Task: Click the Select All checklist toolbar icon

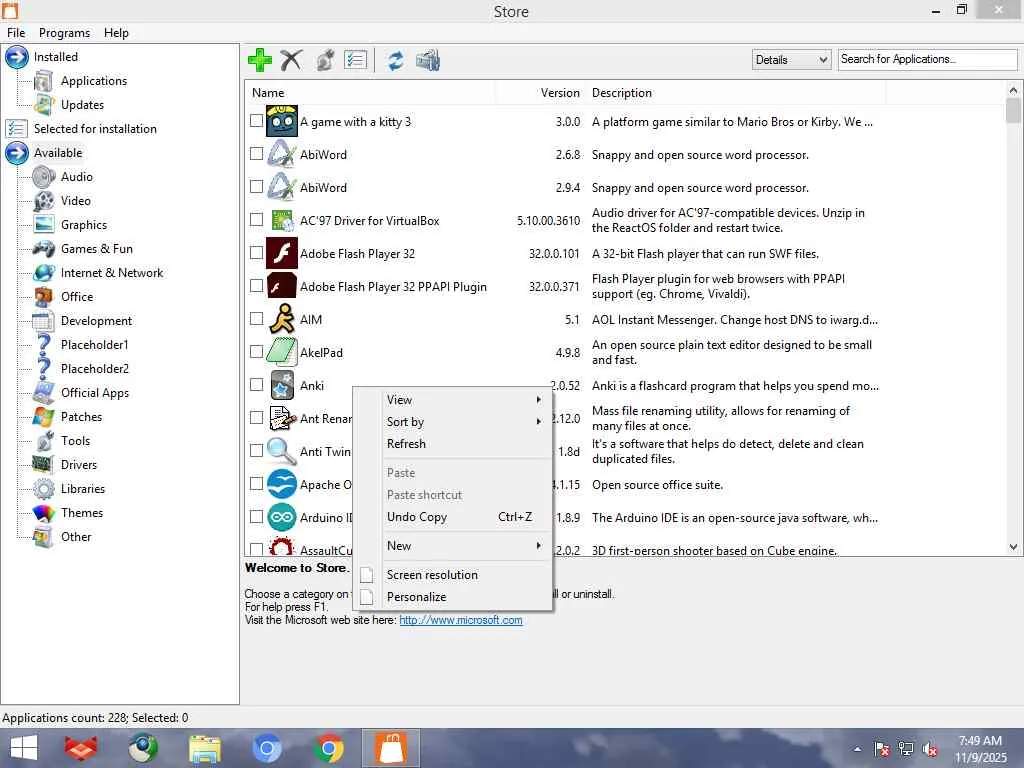Action: 355,60
